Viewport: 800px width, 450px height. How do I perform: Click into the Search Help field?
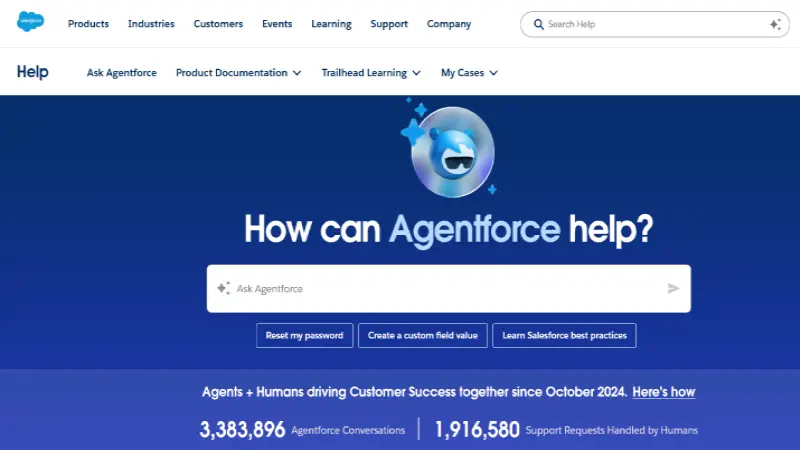tap(655, 24)
